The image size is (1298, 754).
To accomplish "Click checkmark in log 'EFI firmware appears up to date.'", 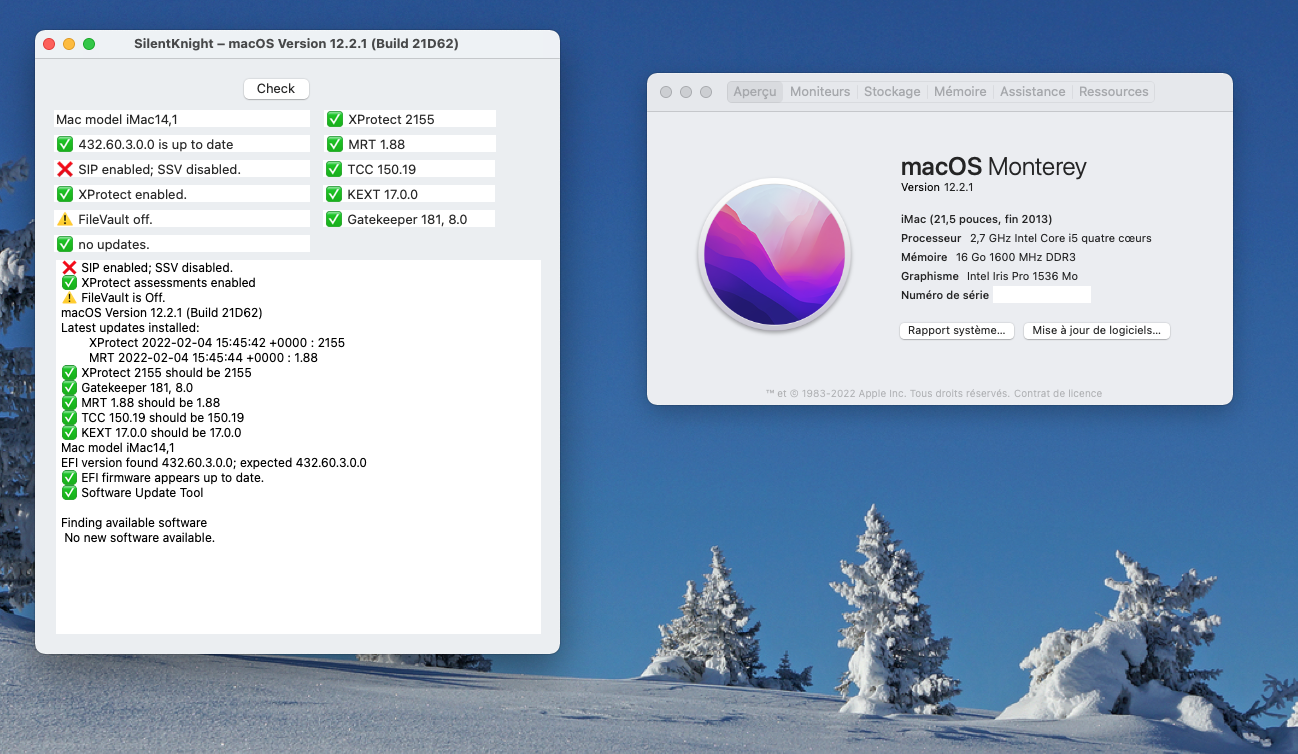I will click(69, 478).
